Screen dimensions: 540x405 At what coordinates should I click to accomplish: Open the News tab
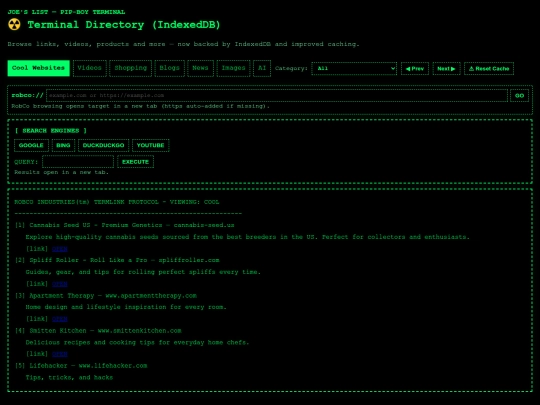200,68
